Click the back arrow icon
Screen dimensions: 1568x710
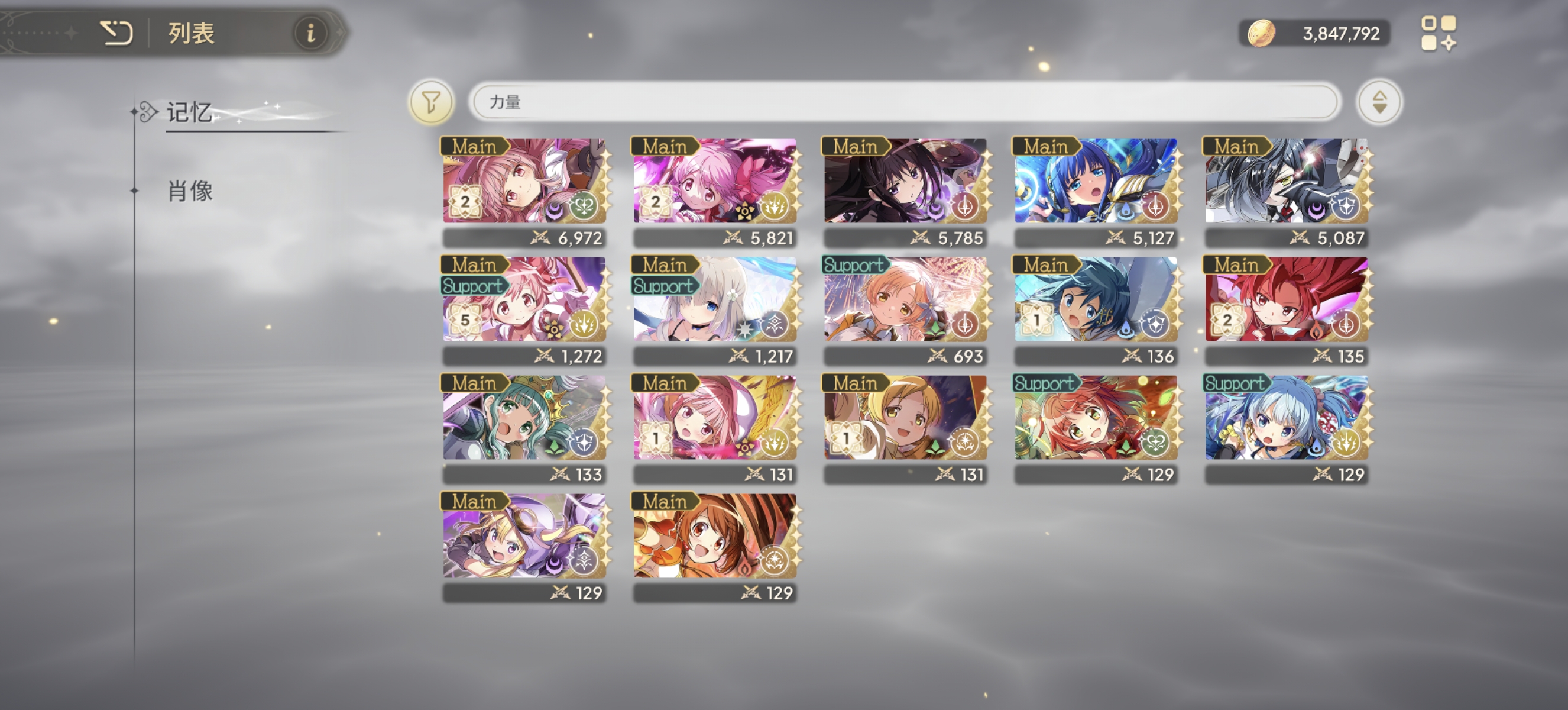pyautogui.click(x=116, y=33)
